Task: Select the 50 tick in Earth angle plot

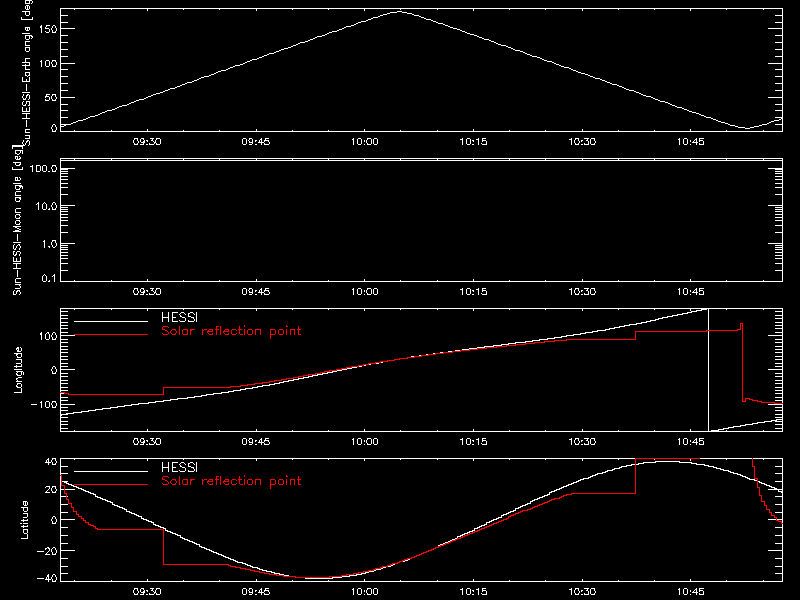Action: [x=51, y=97]
